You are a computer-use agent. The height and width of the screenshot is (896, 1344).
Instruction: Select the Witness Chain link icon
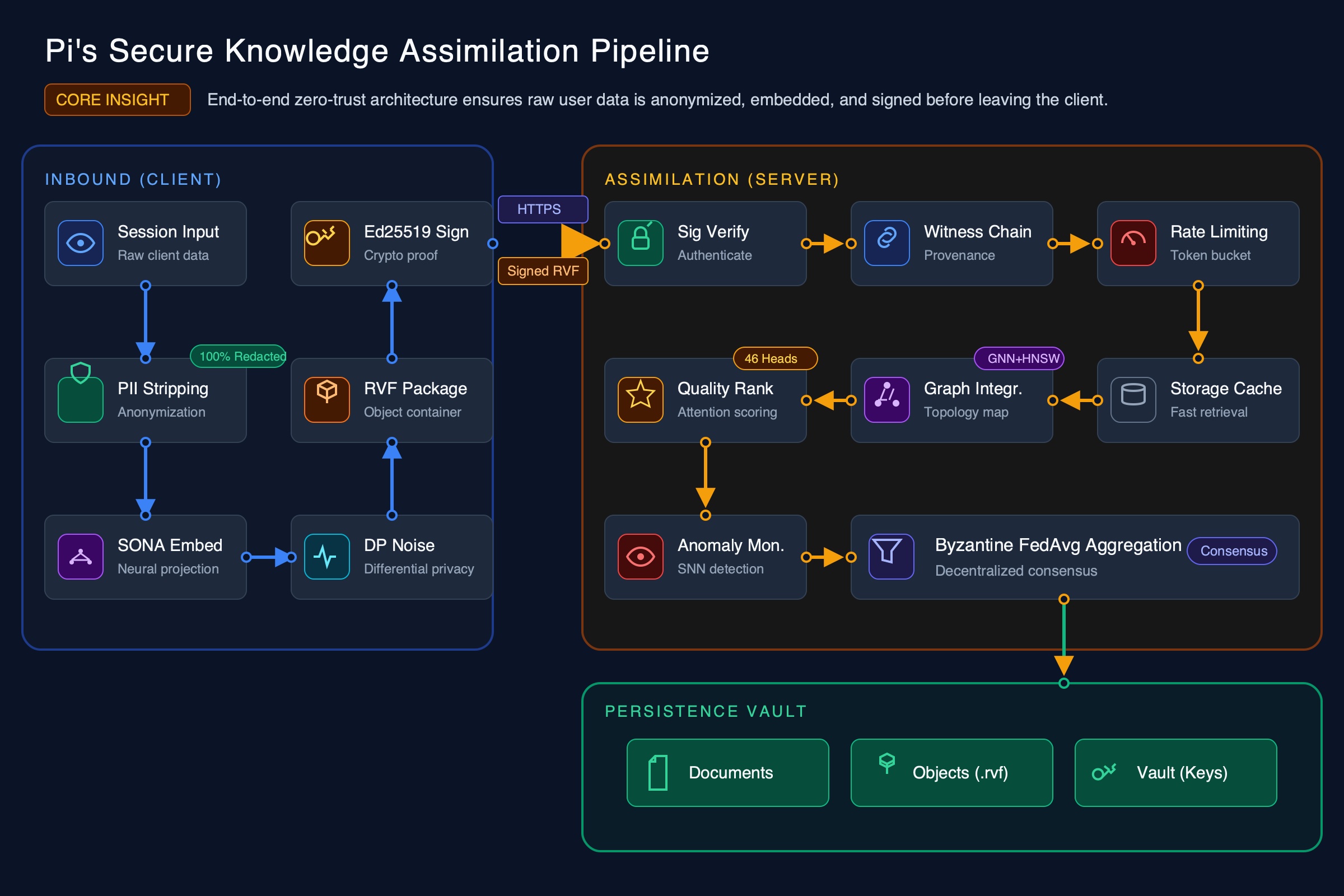click(886, 243)
